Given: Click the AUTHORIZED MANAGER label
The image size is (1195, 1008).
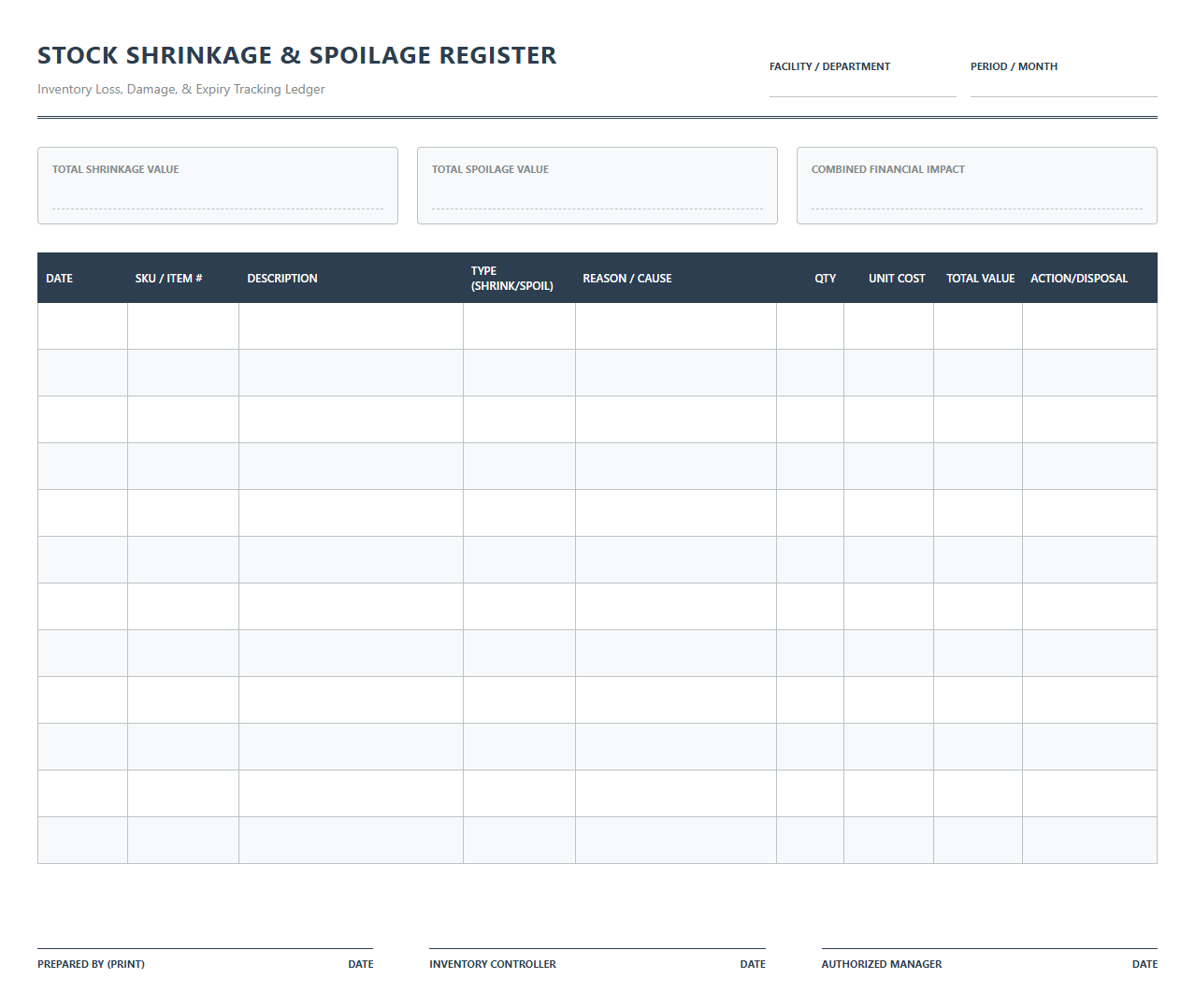Looking at the screenshot, I should click(x=882, y=964).
